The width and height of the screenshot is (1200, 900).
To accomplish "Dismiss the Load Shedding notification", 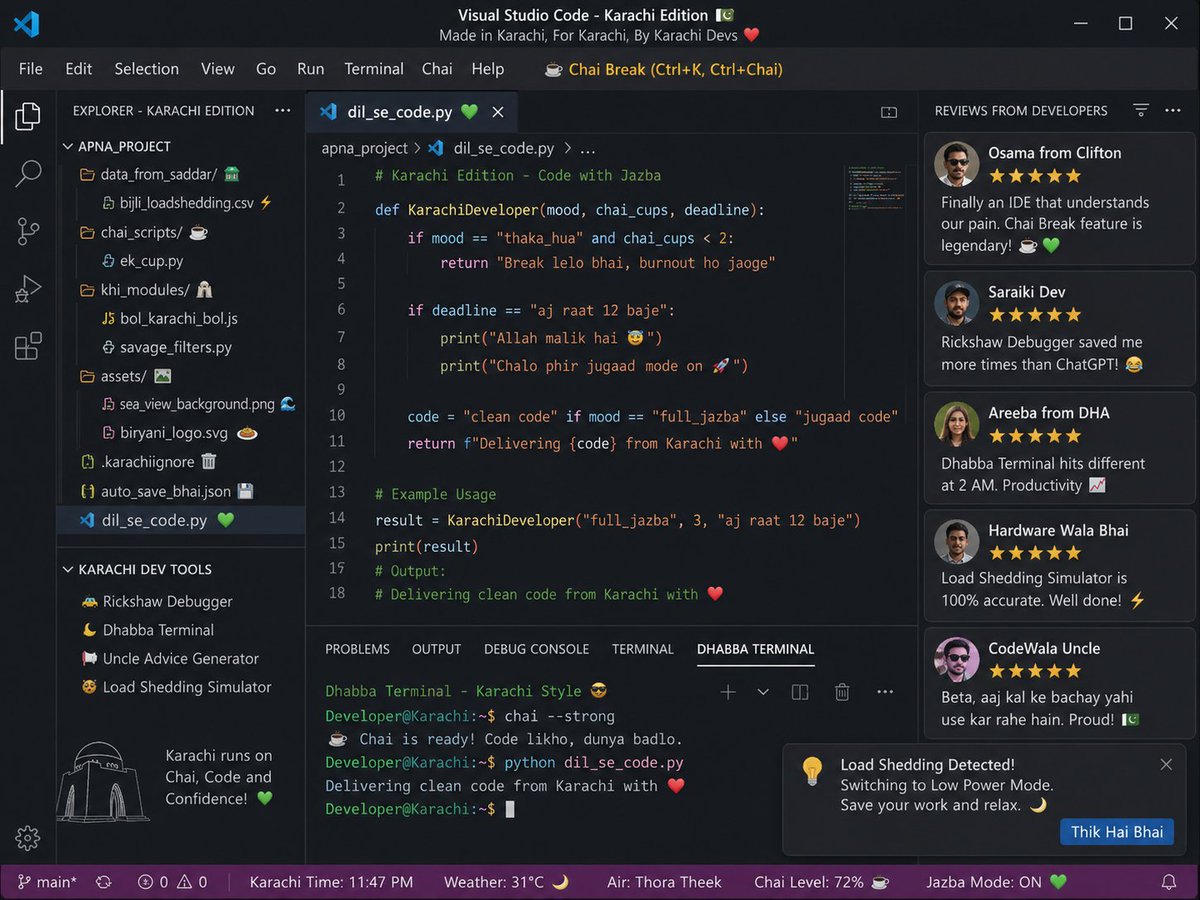I will pos(1166,764).
